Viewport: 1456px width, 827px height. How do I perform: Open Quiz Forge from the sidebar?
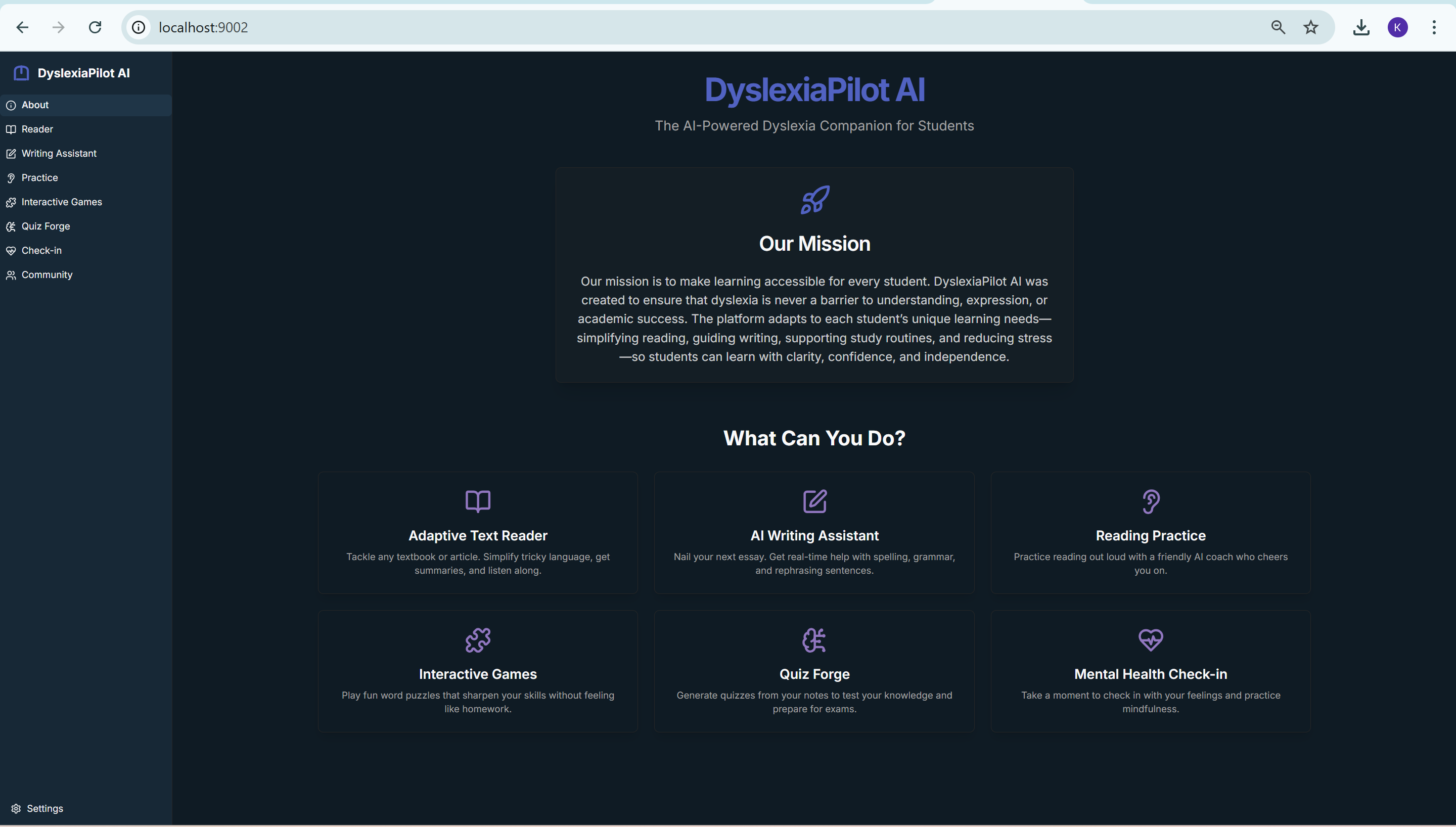click(x=45, y=226)
